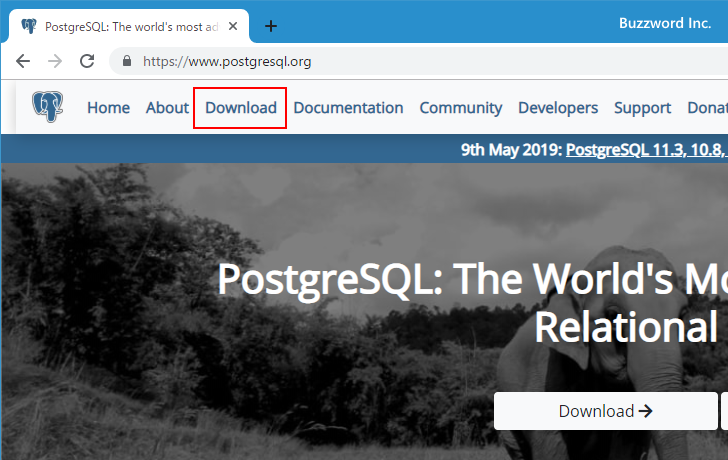Viewport: 728px width, 460px height.
Task: Focus the address bar showing postgresql.org
Action: (400, 61)
